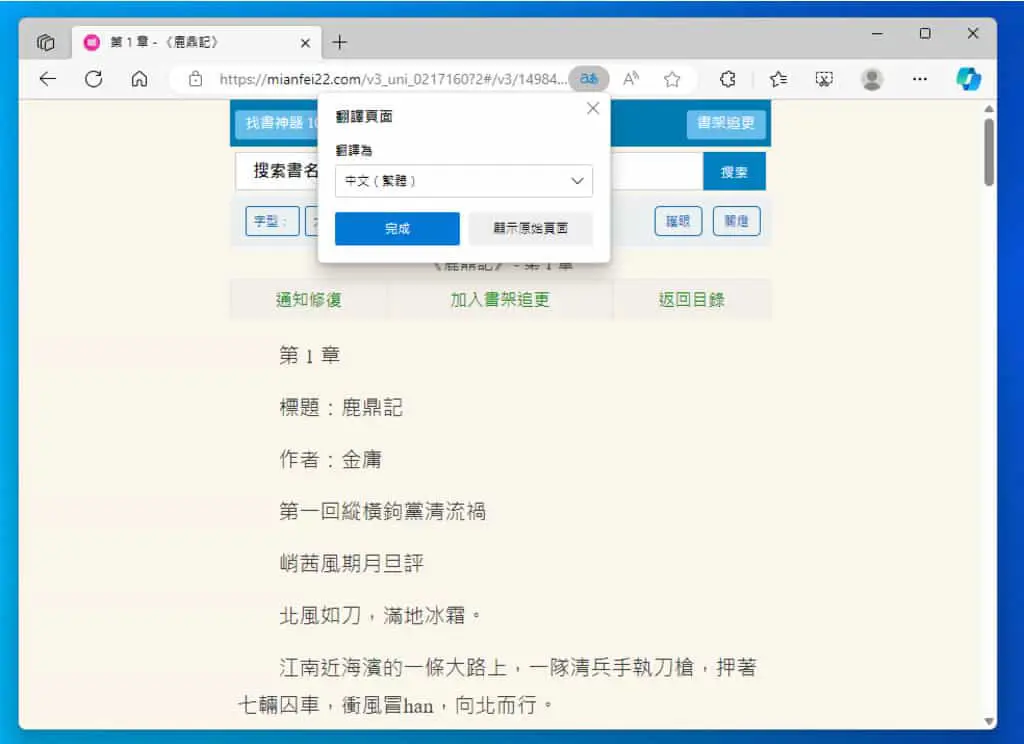1024x744 pixels.
Task: Select the 加入書架追更 tab
Action: (x=500, y=300)
